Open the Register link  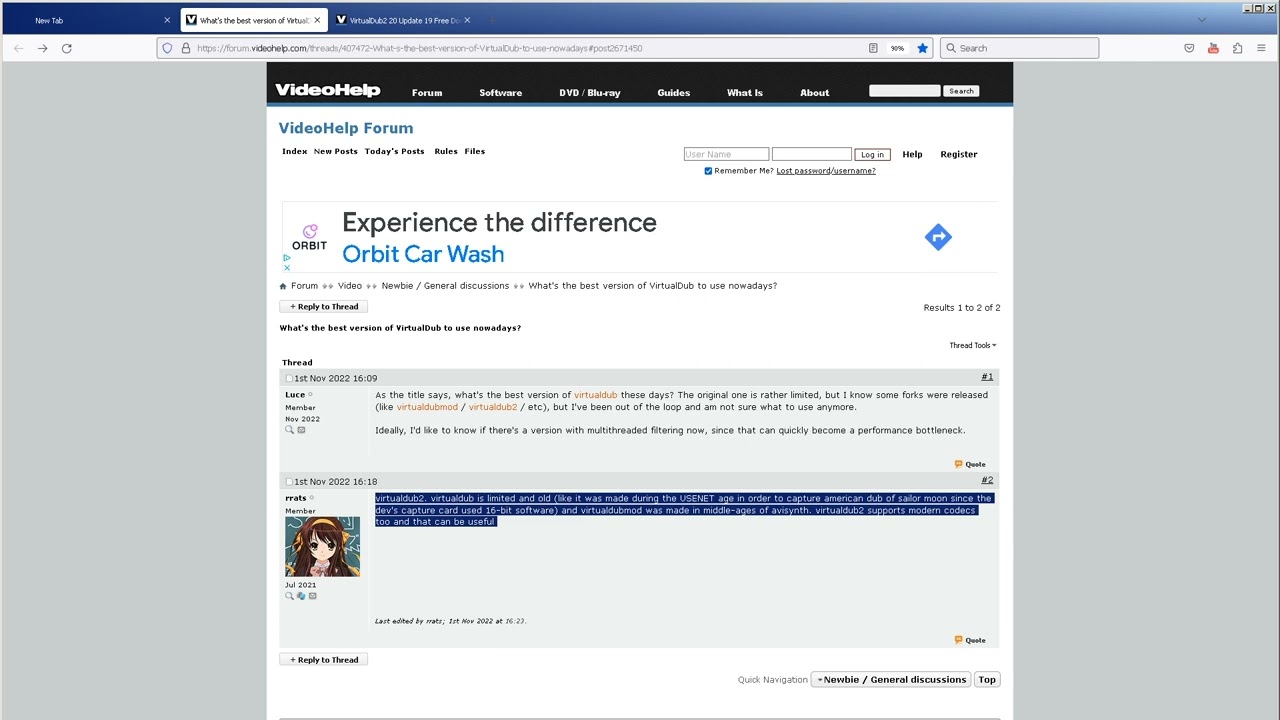[958, 155]
